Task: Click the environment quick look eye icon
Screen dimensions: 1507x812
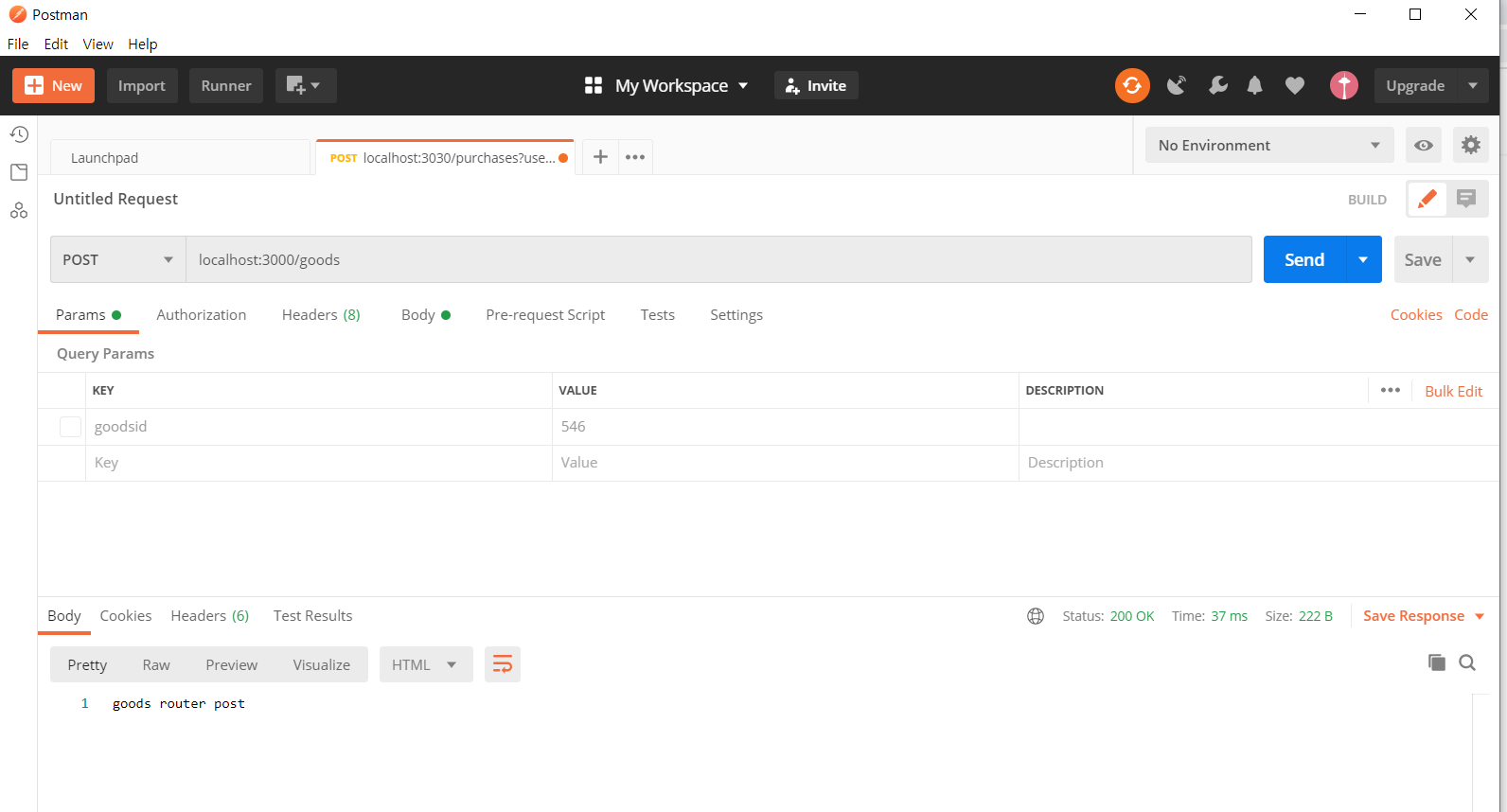Action: pyautogui.click(x=1424, y=145)
